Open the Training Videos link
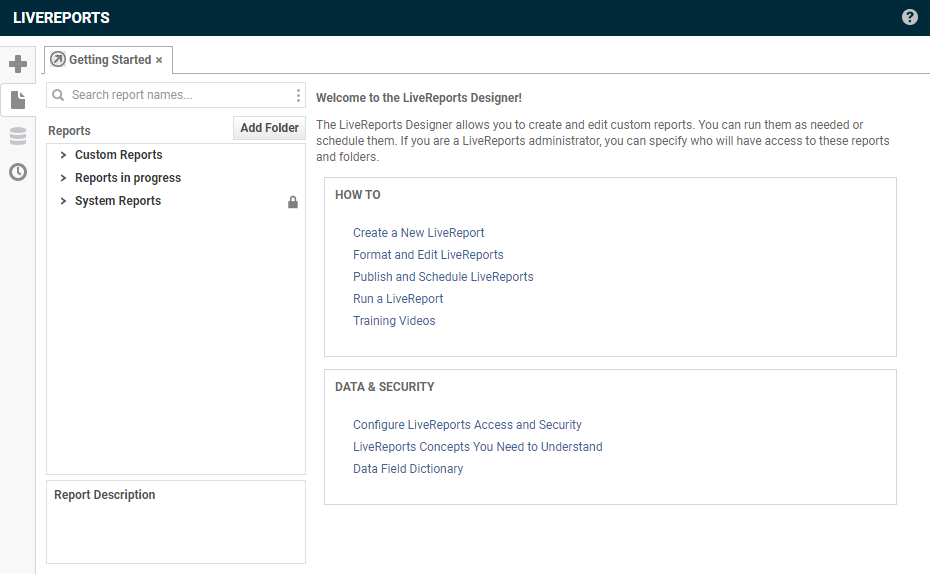The height and width of the screenshot is (574, 930). pyautogui.click(x=394, y=321)
